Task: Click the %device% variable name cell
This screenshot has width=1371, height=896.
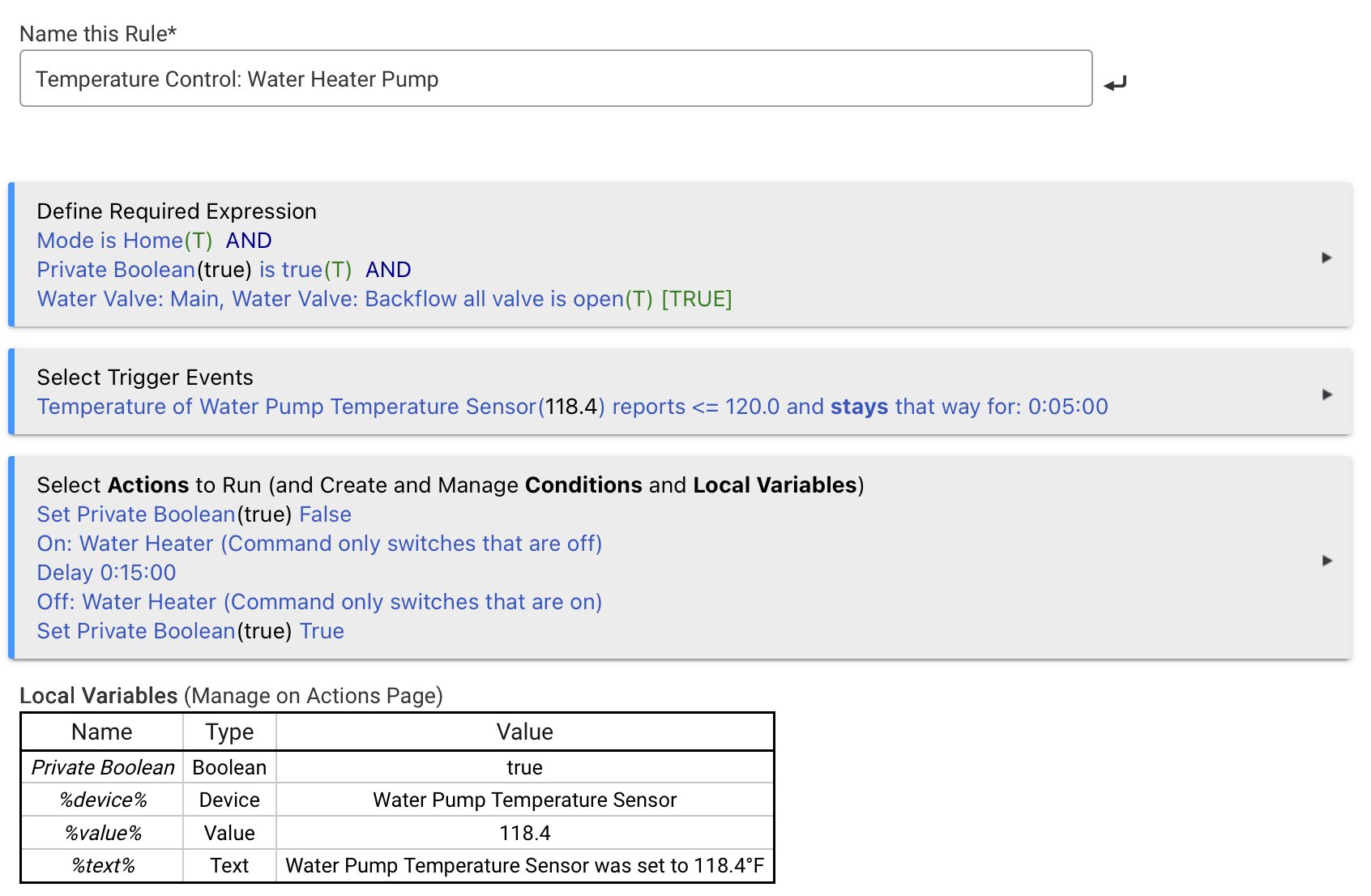Action: (103, 800)
